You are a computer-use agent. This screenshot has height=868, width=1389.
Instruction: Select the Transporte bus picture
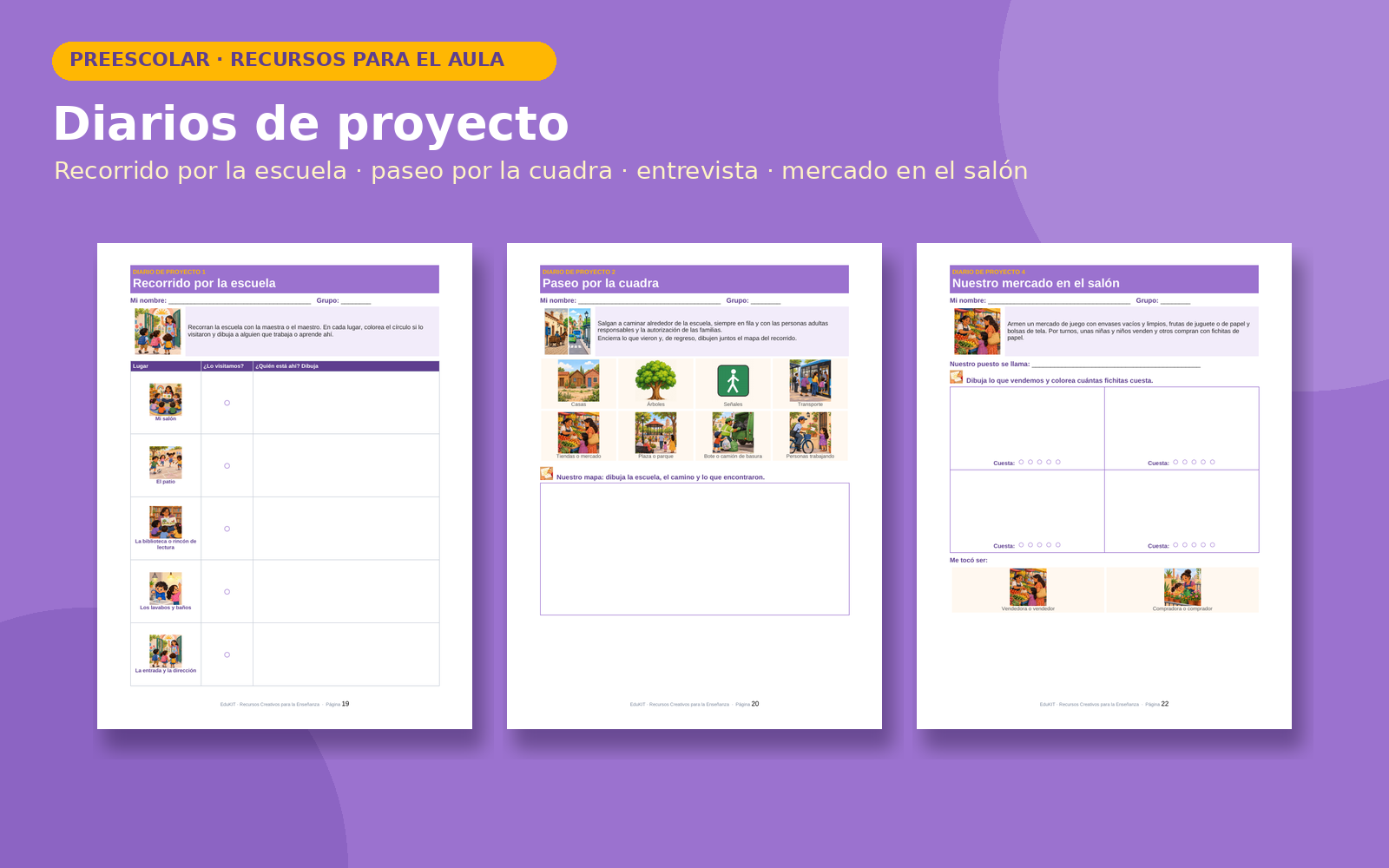click(x=810, y=381)
